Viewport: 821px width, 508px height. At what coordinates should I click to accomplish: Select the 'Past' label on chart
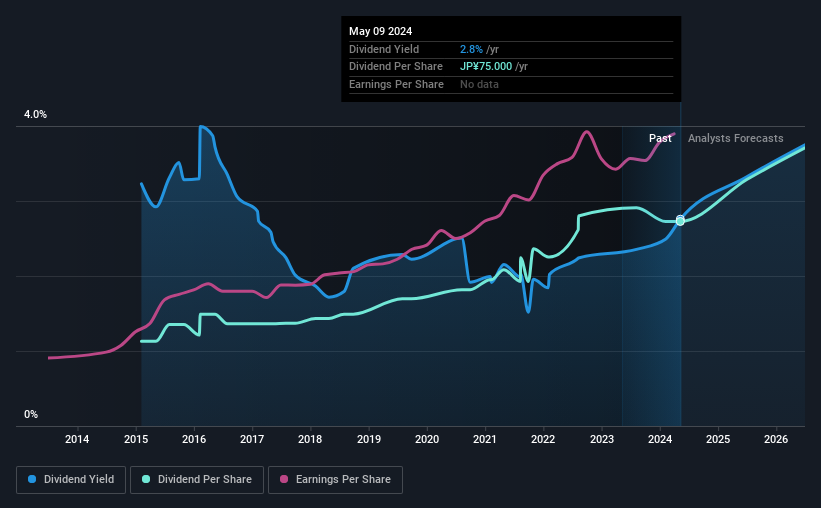pos(660,138)
